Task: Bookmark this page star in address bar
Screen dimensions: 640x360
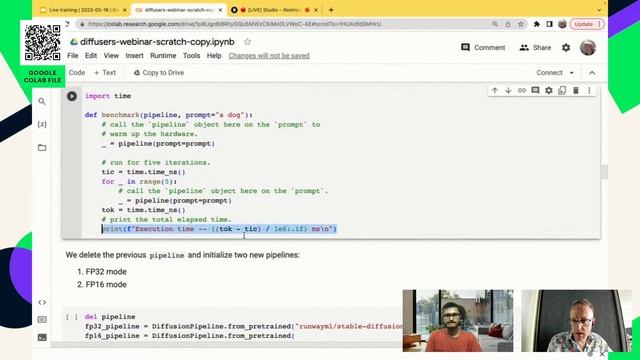Action: pyautogui.click(x=521, y=24)
